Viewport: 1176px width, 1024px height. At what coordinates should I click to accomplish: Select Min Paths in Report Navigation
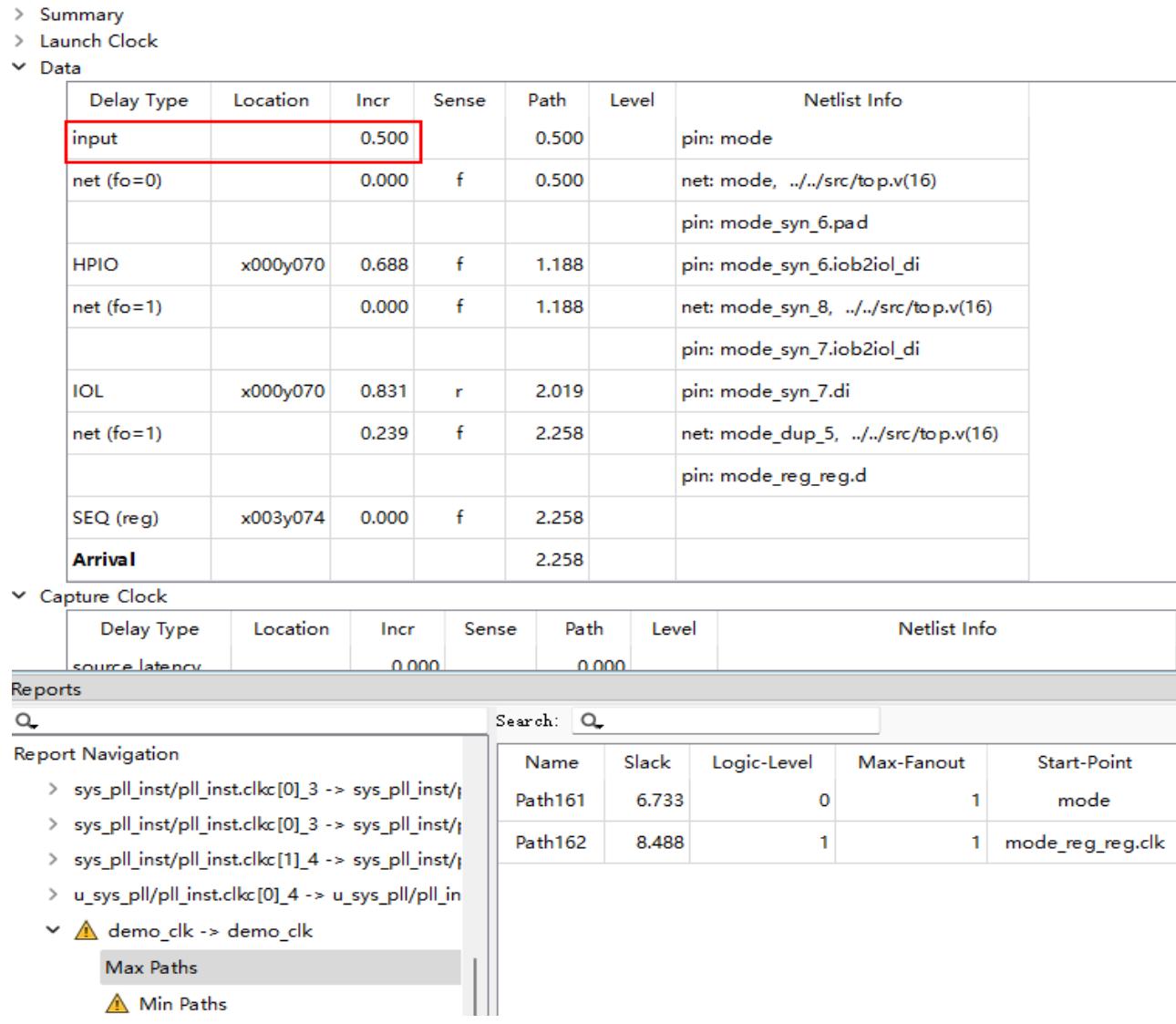(x=182, y=1004)
